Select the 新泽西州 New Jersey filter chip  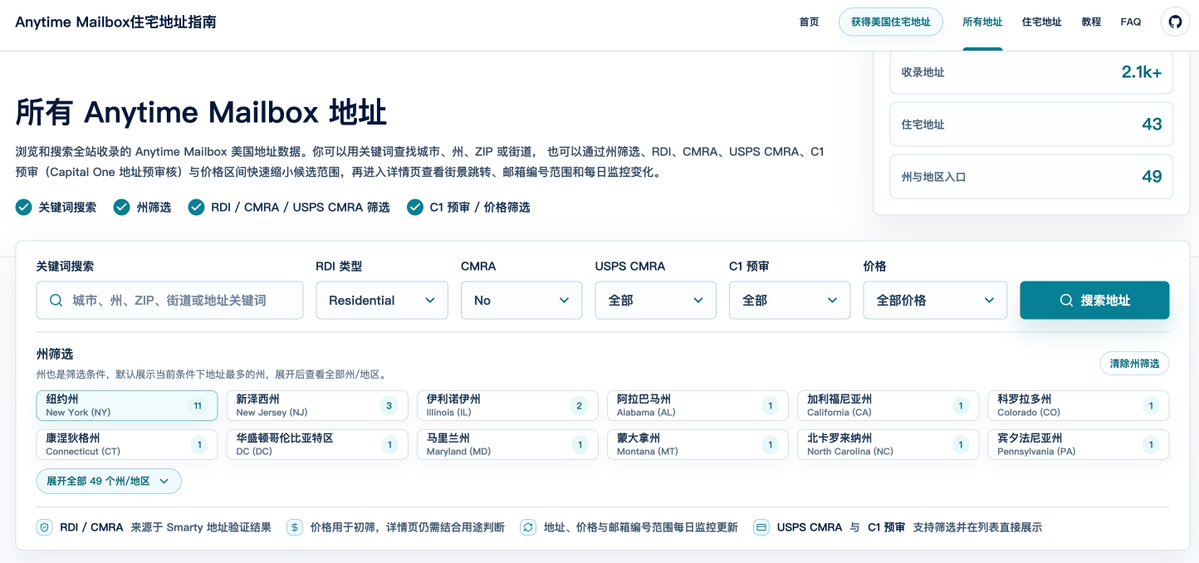point(317,405)
